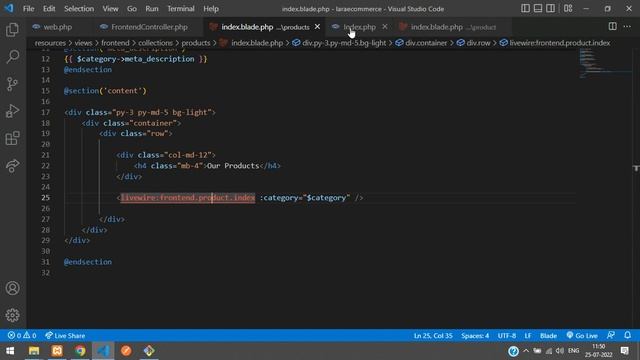This screenshot has width=640, height=360.
Task: Toggle panel layout icon in title bar
Action: click(538, 8)
